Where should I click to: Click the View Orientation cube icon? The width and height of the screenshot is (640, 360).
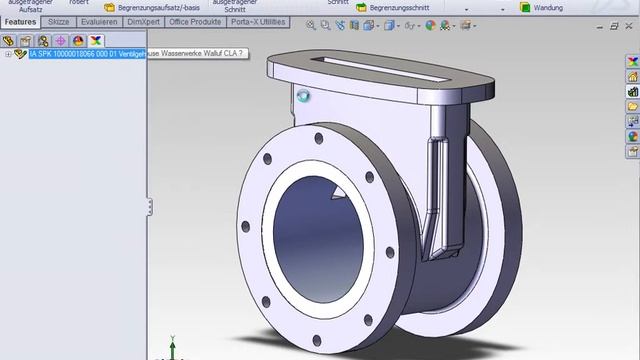pos(369,26)
